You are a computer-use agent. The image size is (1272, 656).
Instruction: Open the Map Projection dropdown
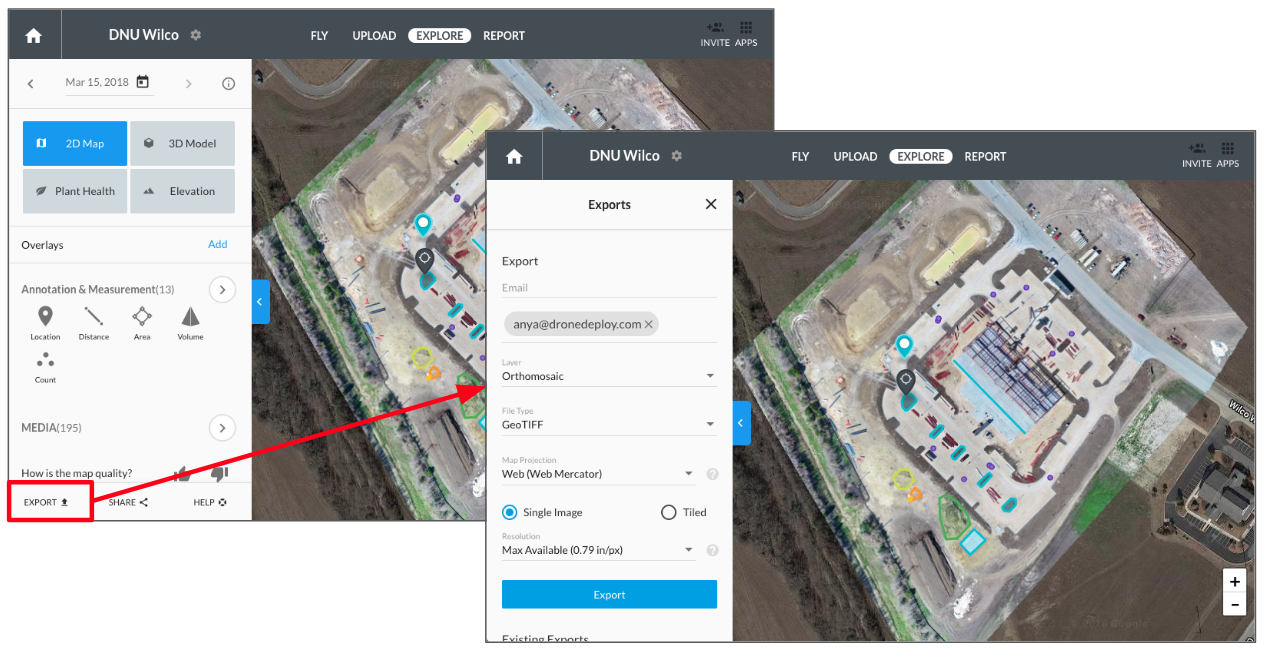598,474
